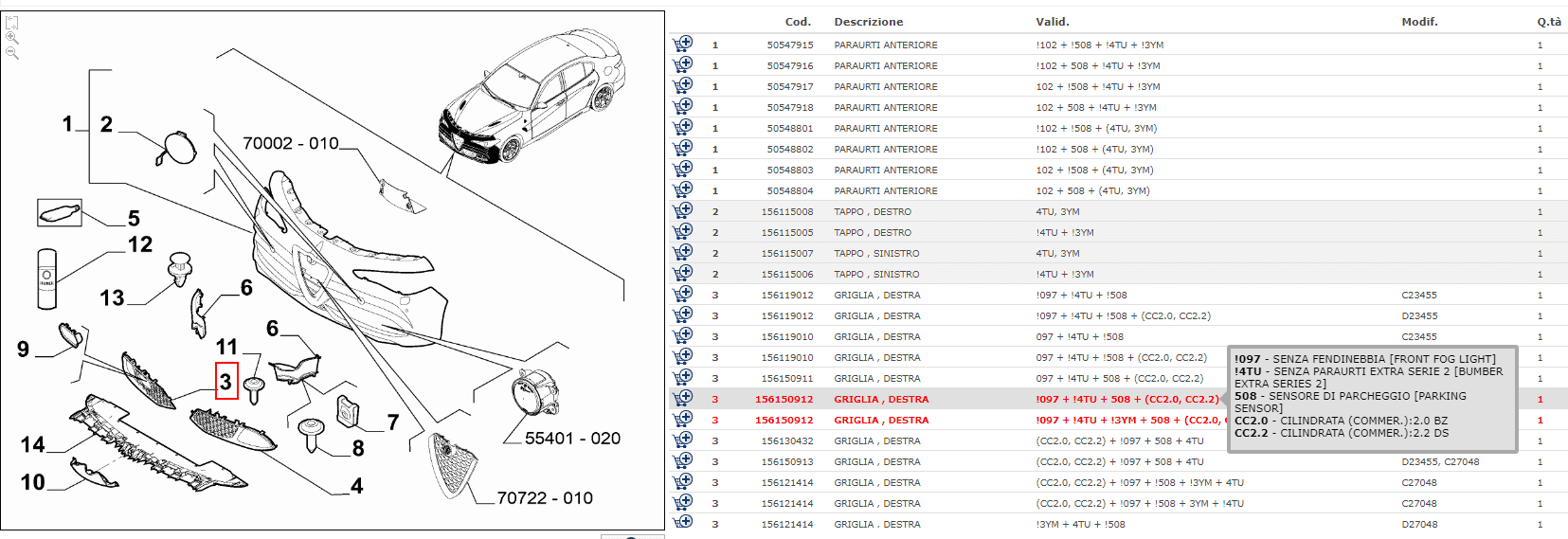Screen dimensions: 1568x539
Task: Click callout number 12 on the diagram
Action: pyautogui.click(x=140, y=244)
